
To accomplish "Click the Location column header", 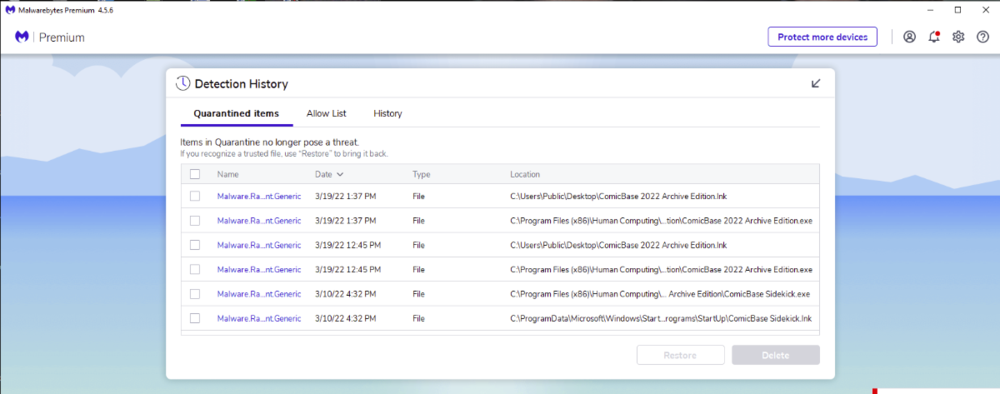I will (x=525, y=174).
